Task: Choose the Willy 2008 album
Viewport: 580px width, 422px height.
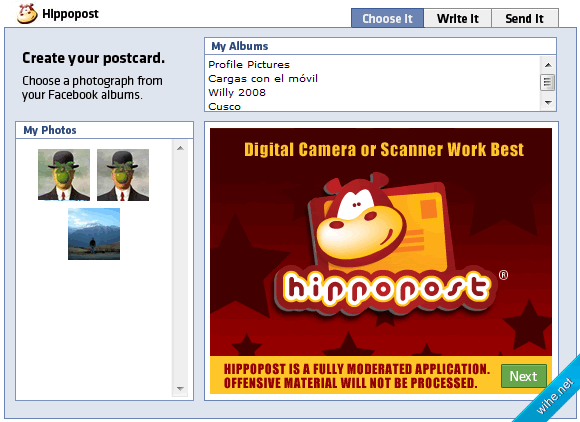Action: pyautogui.click(x=237, y=92)
